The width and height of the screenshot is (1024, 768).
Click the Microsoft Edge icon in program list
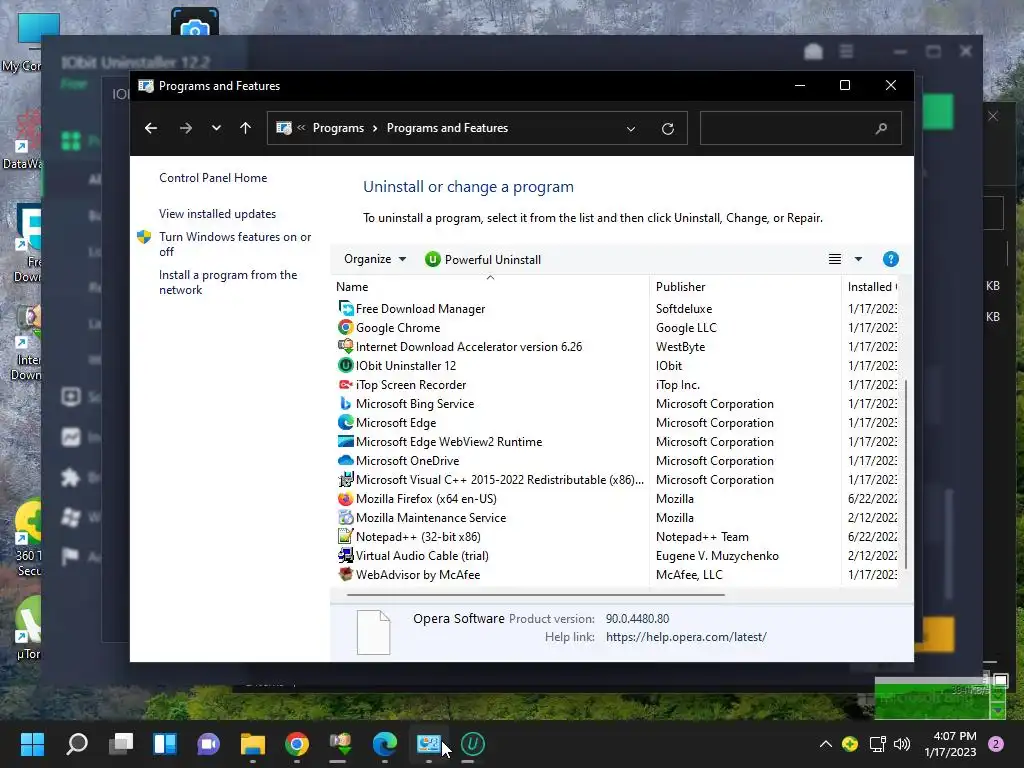click(345, 423)
